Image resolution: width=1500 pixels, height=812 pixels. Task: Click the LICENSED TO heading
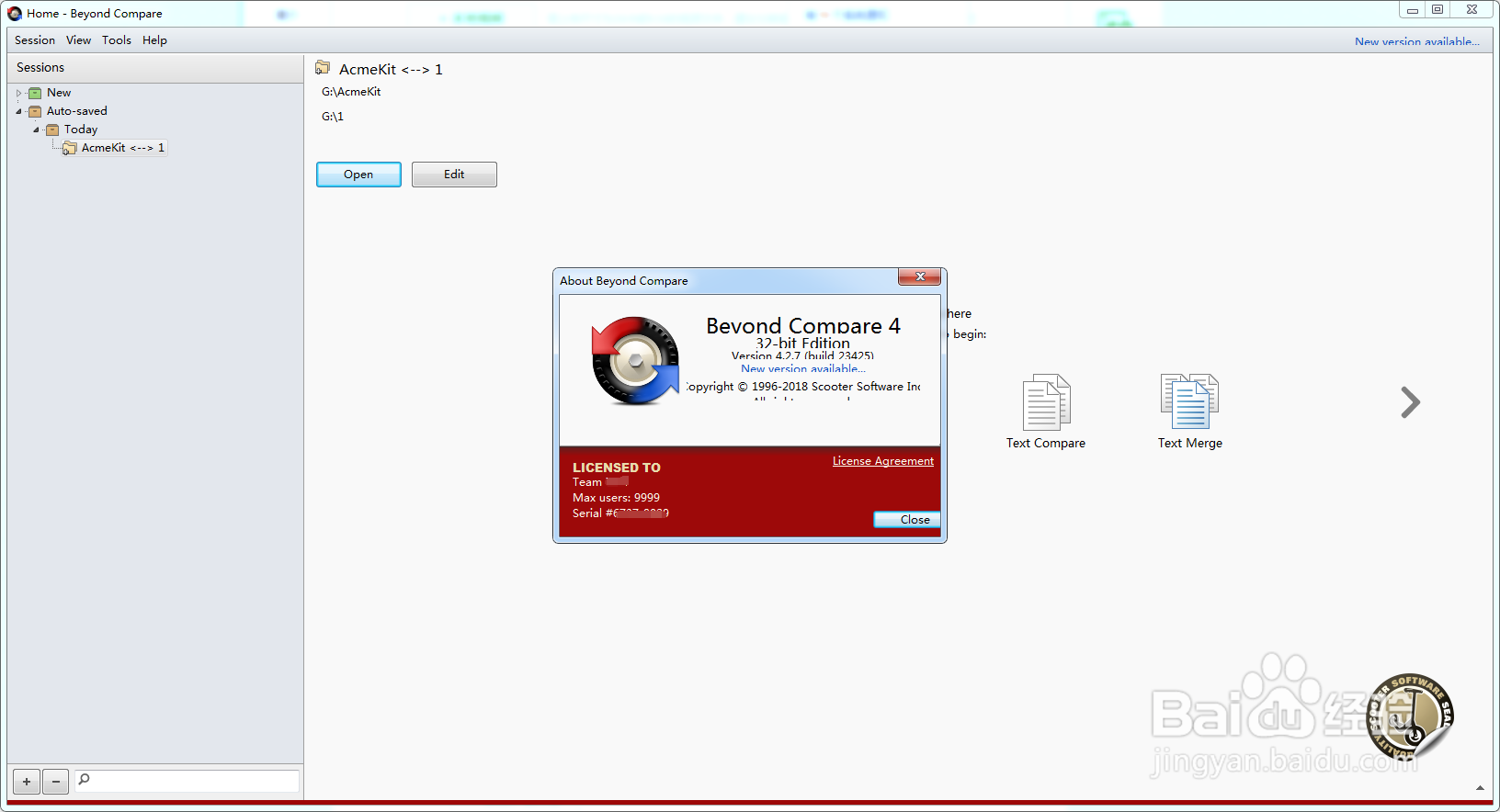click(617, 468)
